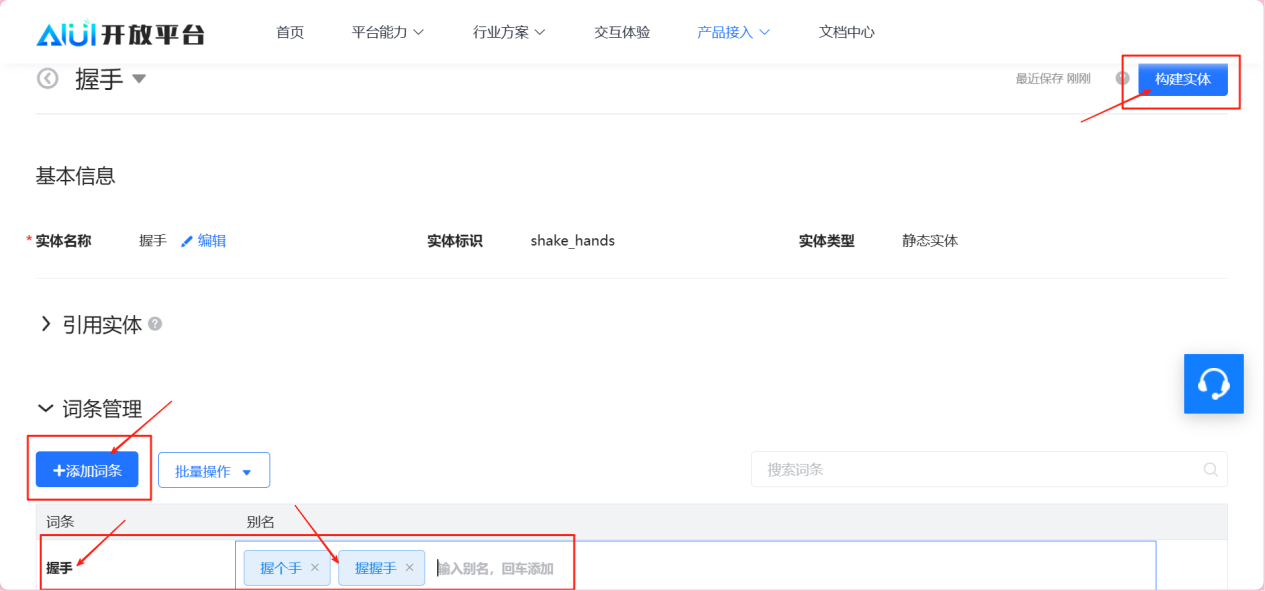Click the help icon next to 引用实体
1265x591 pixels.
(155, 324)
